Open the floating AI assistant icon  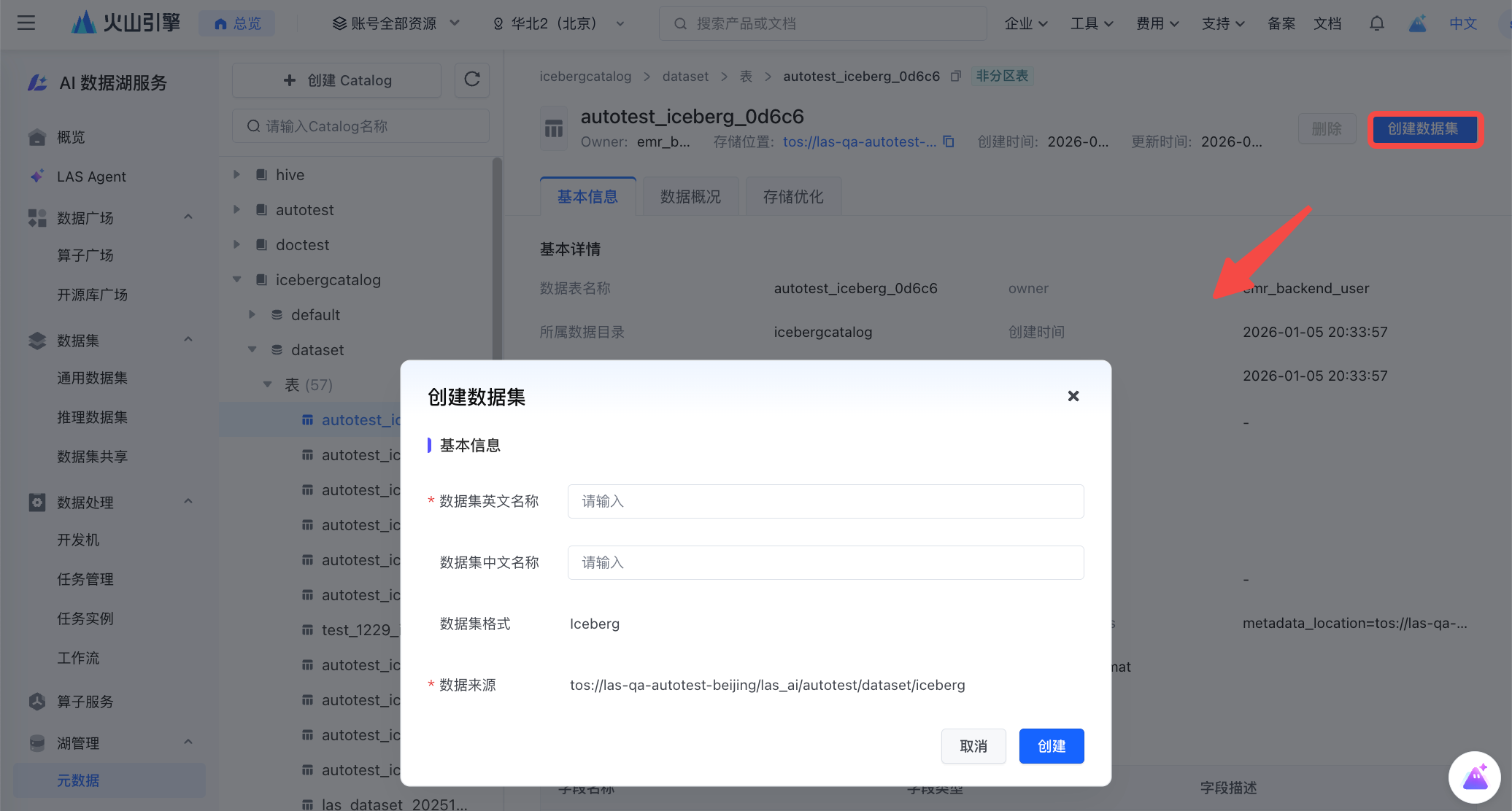1475,777
